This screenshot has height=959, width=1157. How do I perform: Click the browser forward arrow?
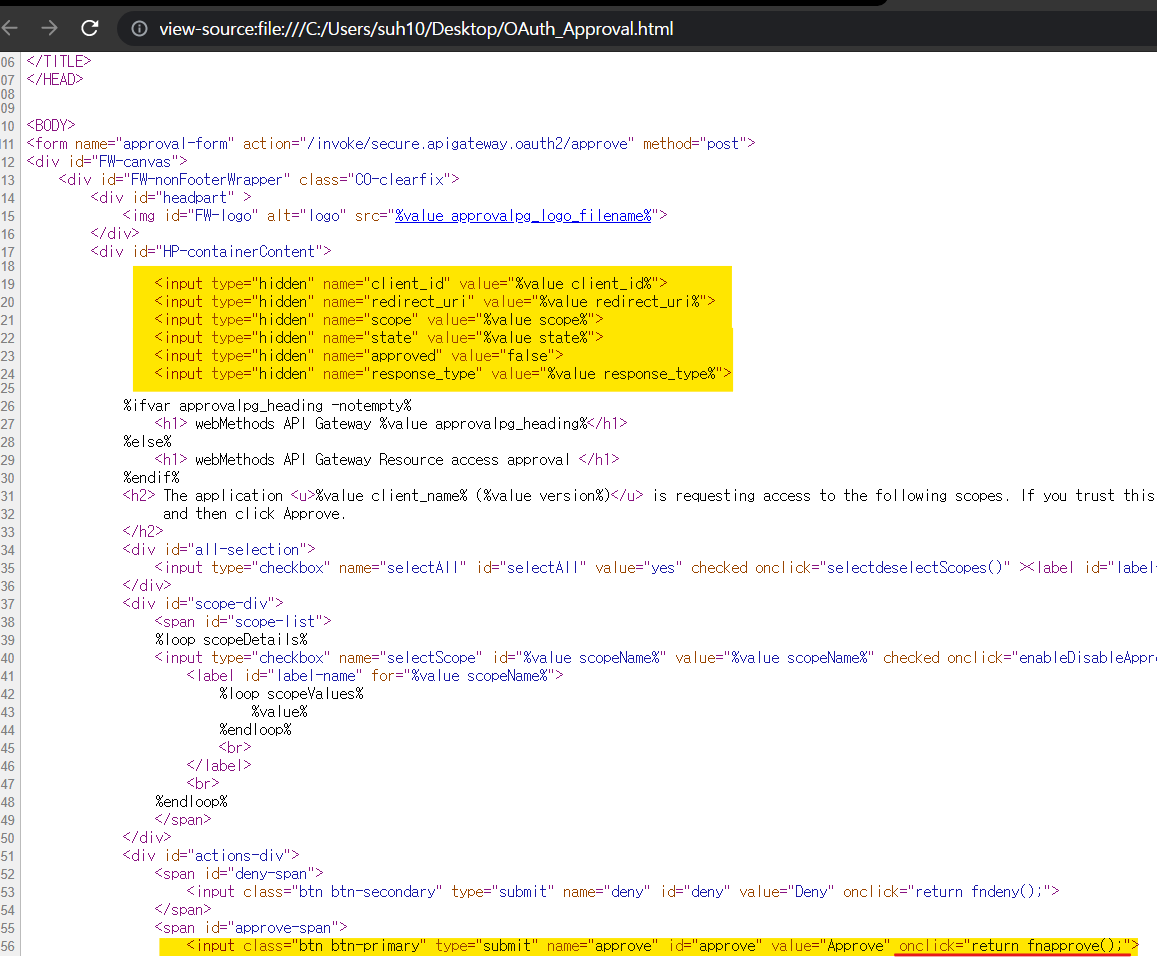(x=50, y=28)
